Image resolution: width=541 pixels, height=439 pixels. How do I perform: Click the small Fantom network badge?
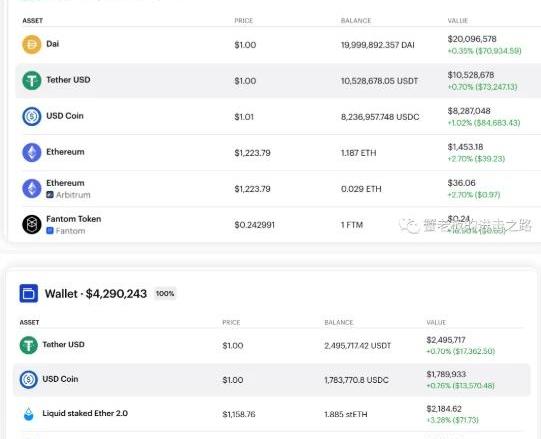click(50, 231)
